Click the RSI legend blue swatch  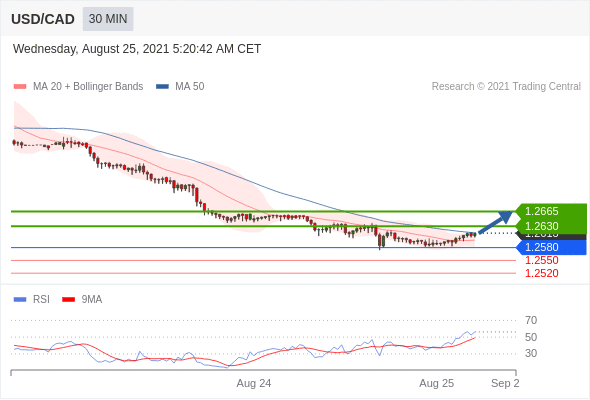pyautogui.click(x=20, y=300)
